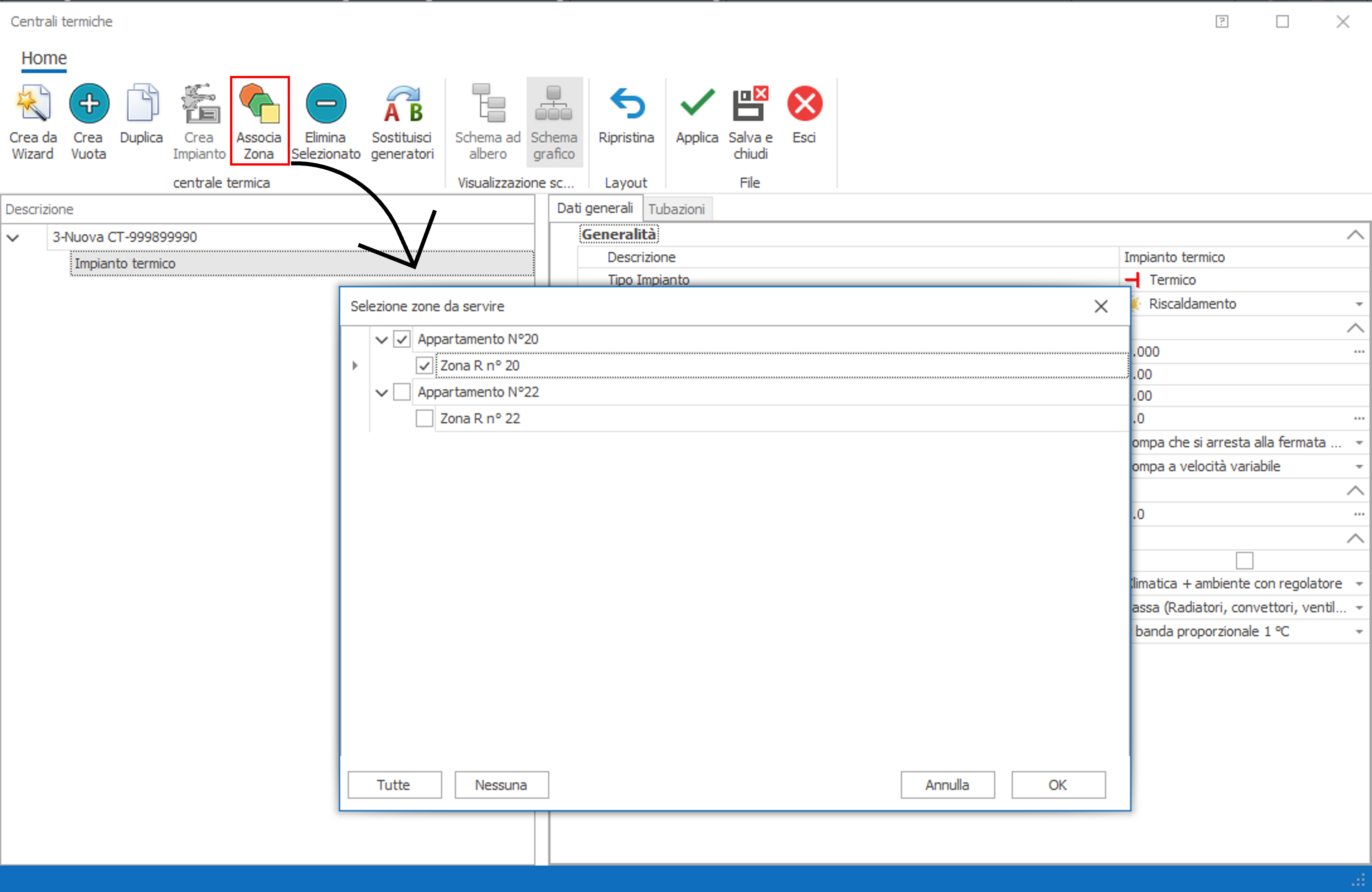Collapse the Generalità section
The width and height of the screenshot is (1372, 892).
click(1355, 235)
